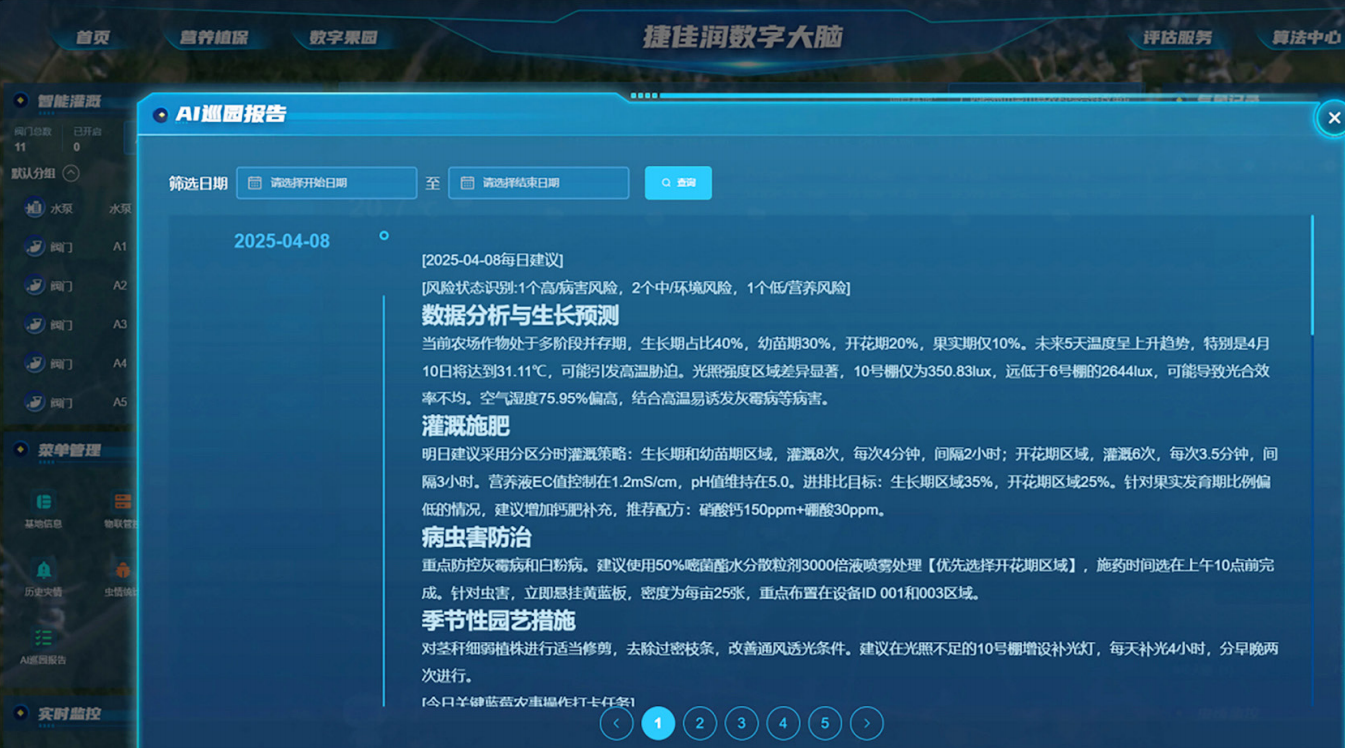Click the start date input field

(326, 183)
